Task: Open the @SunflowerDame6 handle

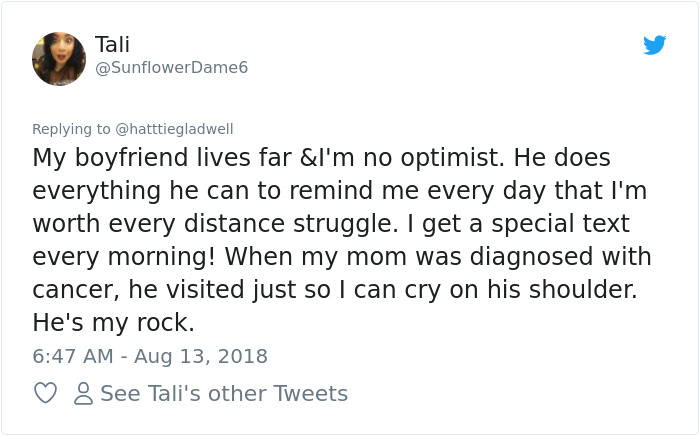Action: tap(171, 67)
